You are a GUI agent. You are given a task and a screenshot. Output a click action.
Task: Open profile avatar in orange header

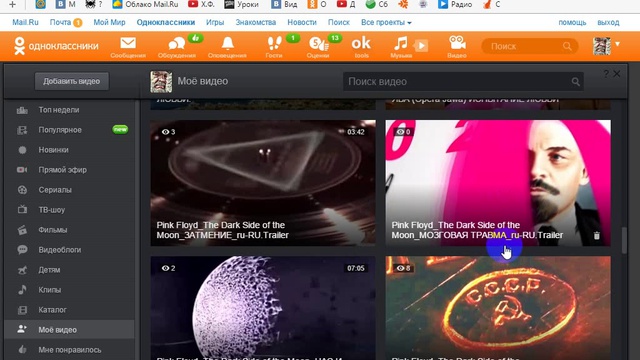pyautogui.click(x=602, y=46)
